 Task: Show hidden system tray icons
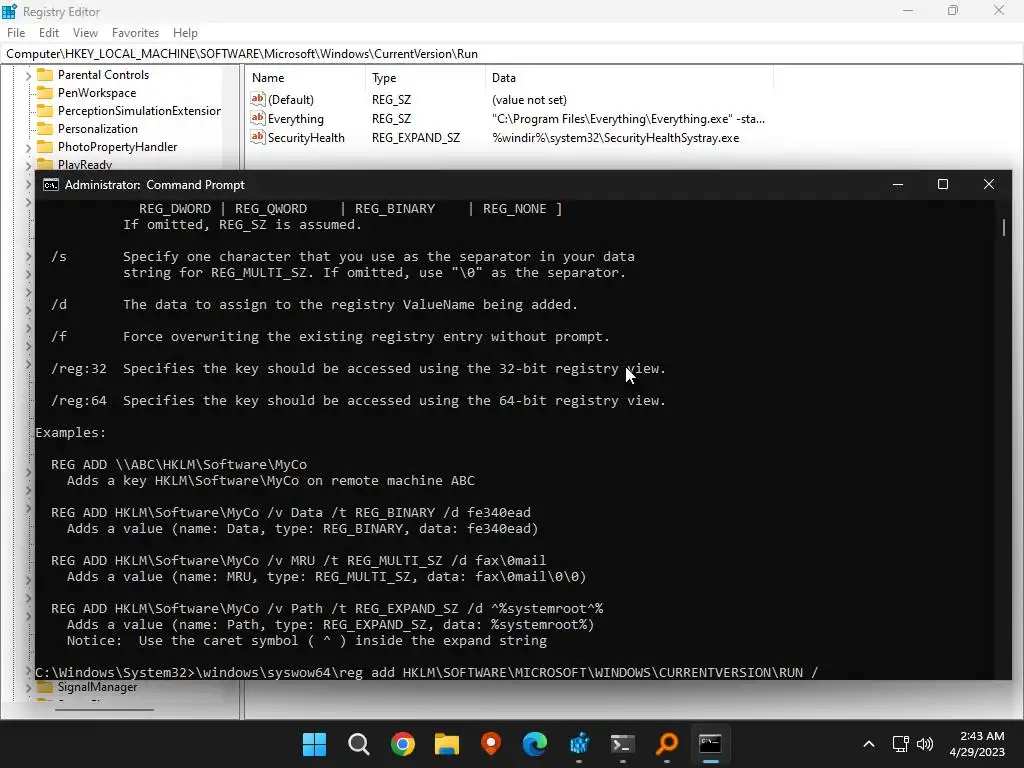click(x=869, y=744)
